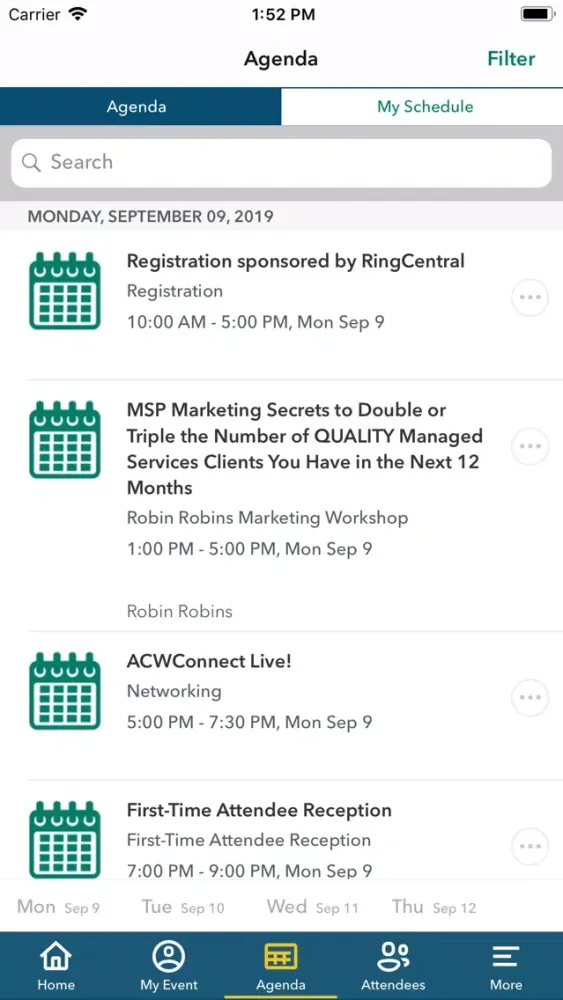Open the More menu icon
This screenshot has width=563, height=1000.
point(506,957)
